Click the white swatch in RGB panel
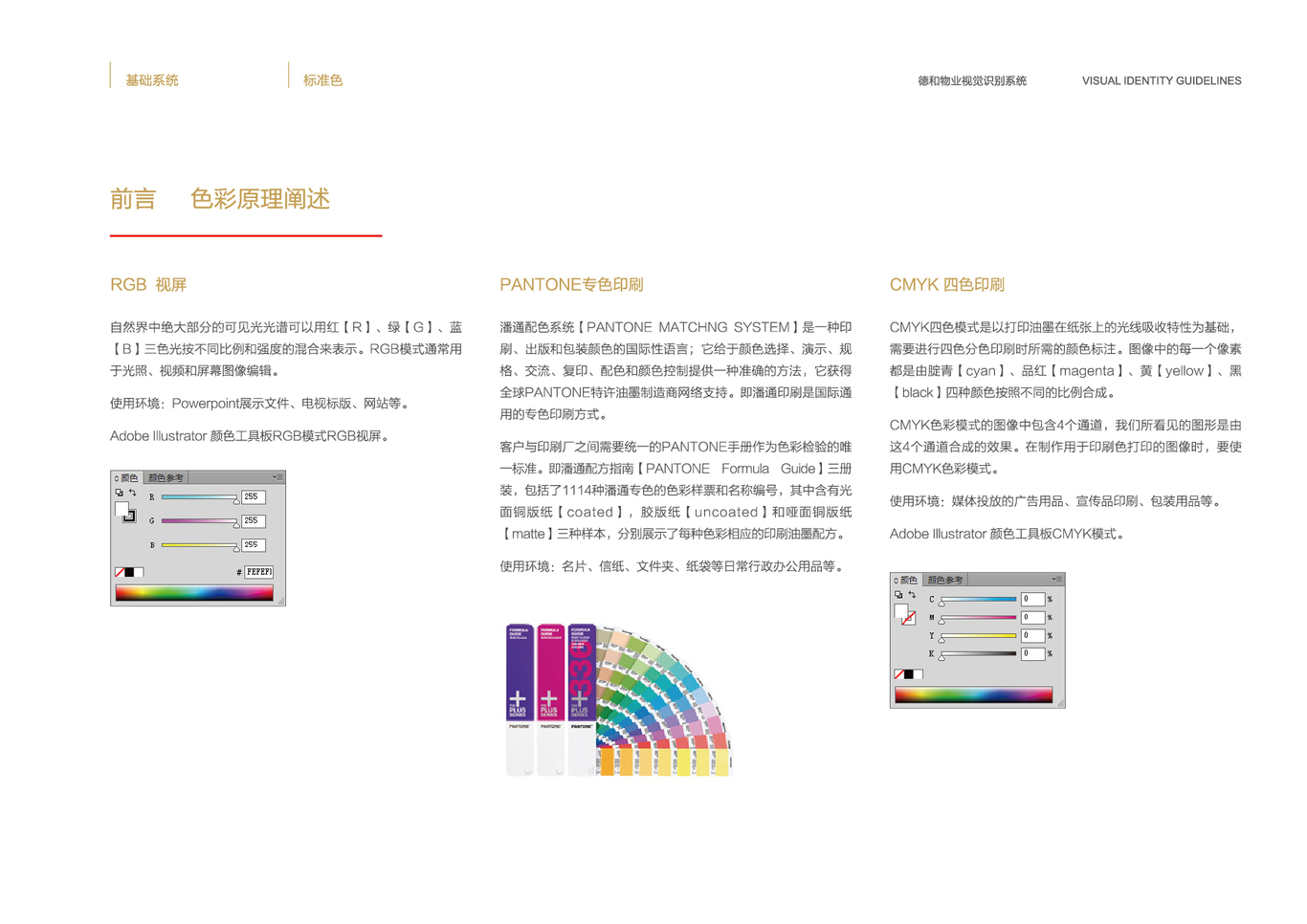Screen dimensions: 1307x924 coord(139,572)
